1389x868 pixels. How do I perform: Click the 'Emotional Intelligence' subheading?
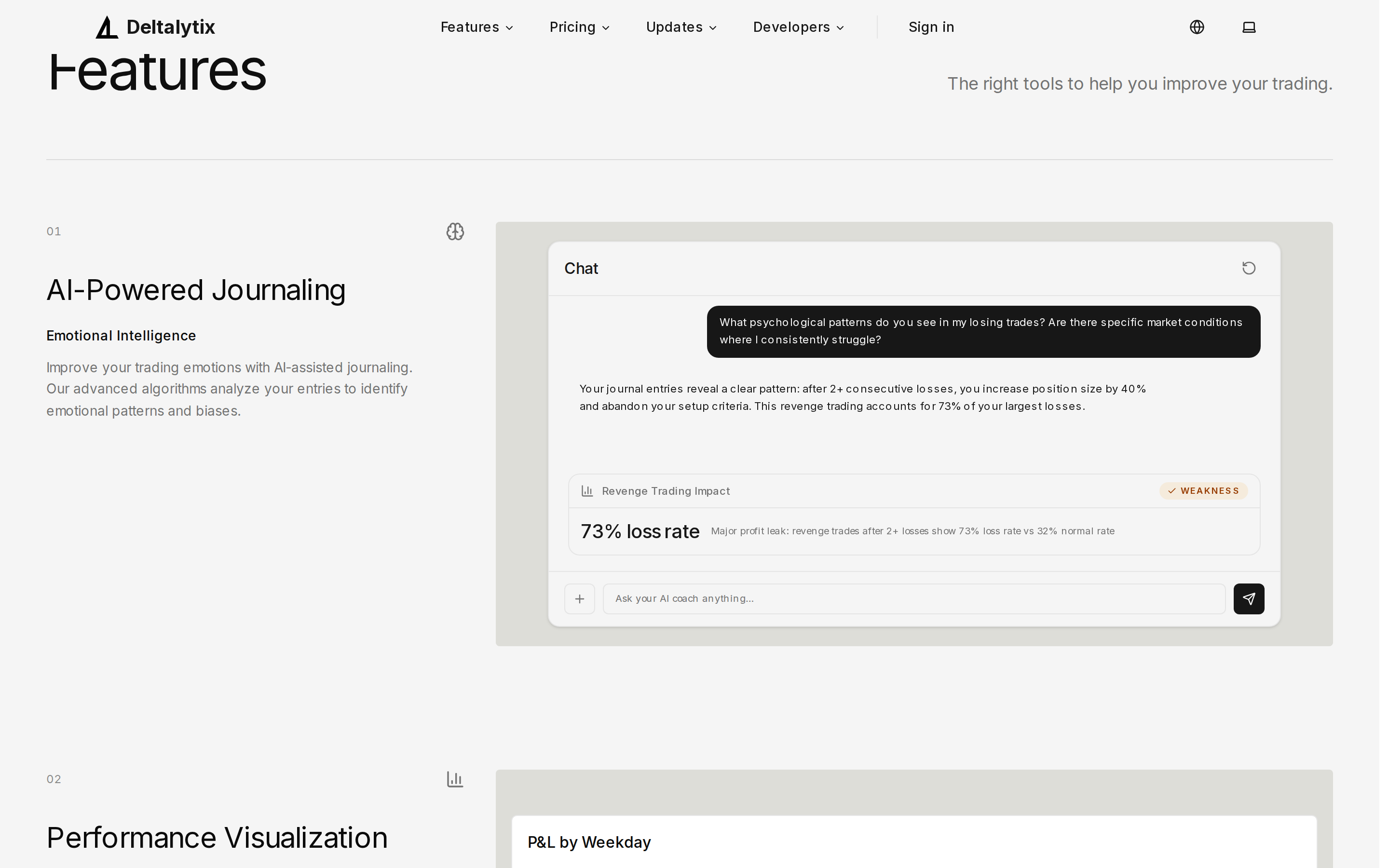pyautogui.click(x=121, y=336)
